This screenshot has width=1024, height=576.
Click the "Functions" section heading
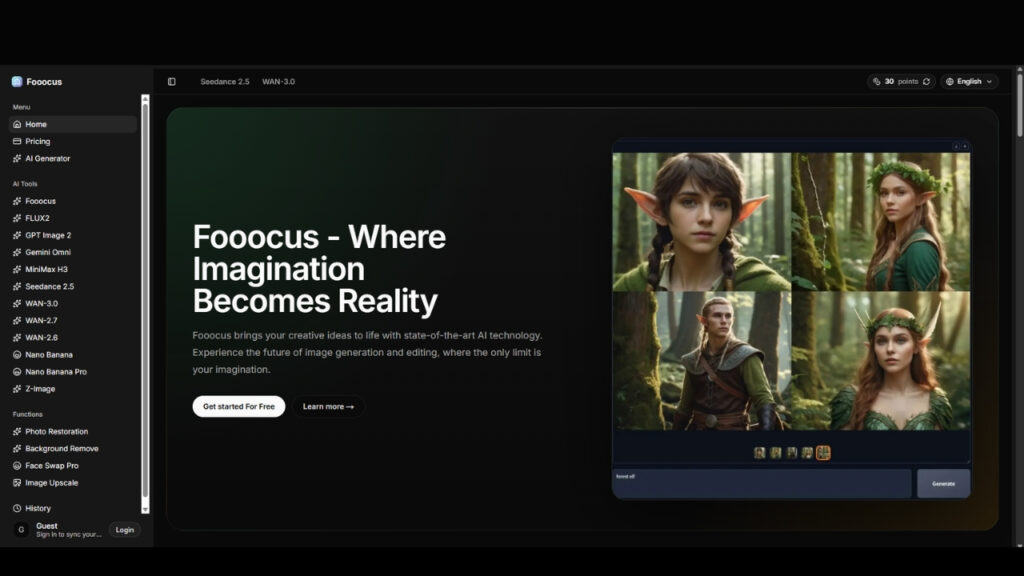27,414
